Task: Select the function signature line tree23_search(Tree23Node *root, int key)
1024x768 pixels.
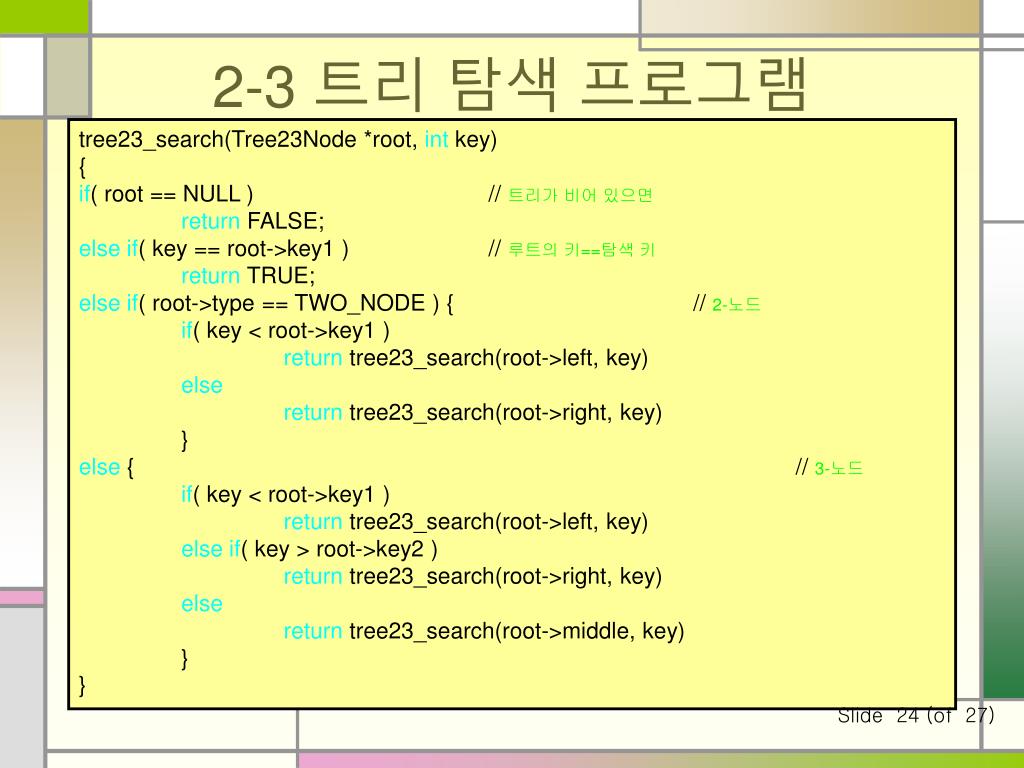Action: (288, 140)
